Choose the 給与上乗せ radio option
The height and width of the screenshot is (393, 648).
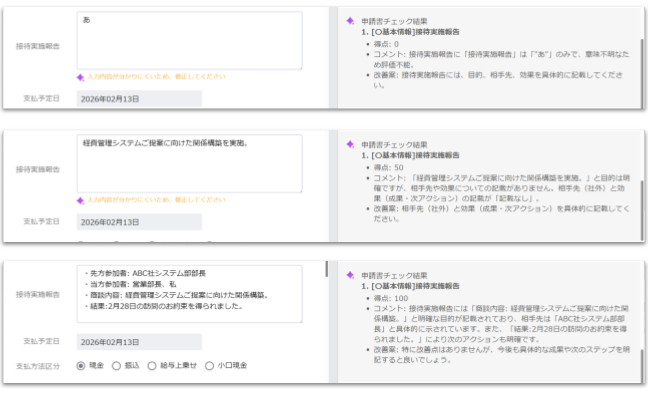(152, 366)
